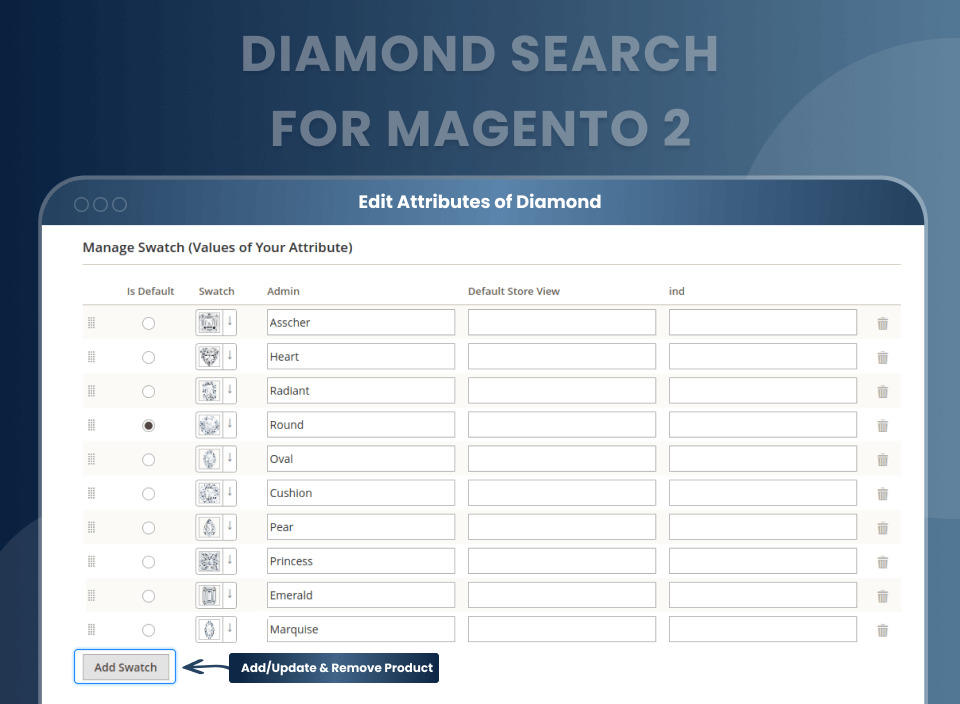Set Heart as the default option
The width and height of the screenshot is (960, 704).
tap(148, 358)
